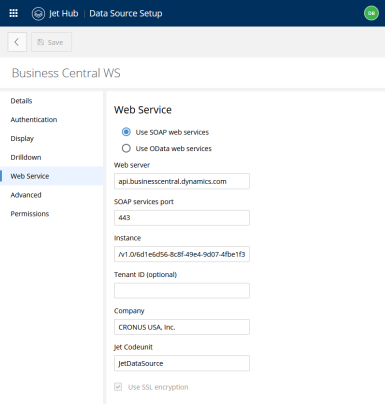Click the Web server label

(132, 165)
